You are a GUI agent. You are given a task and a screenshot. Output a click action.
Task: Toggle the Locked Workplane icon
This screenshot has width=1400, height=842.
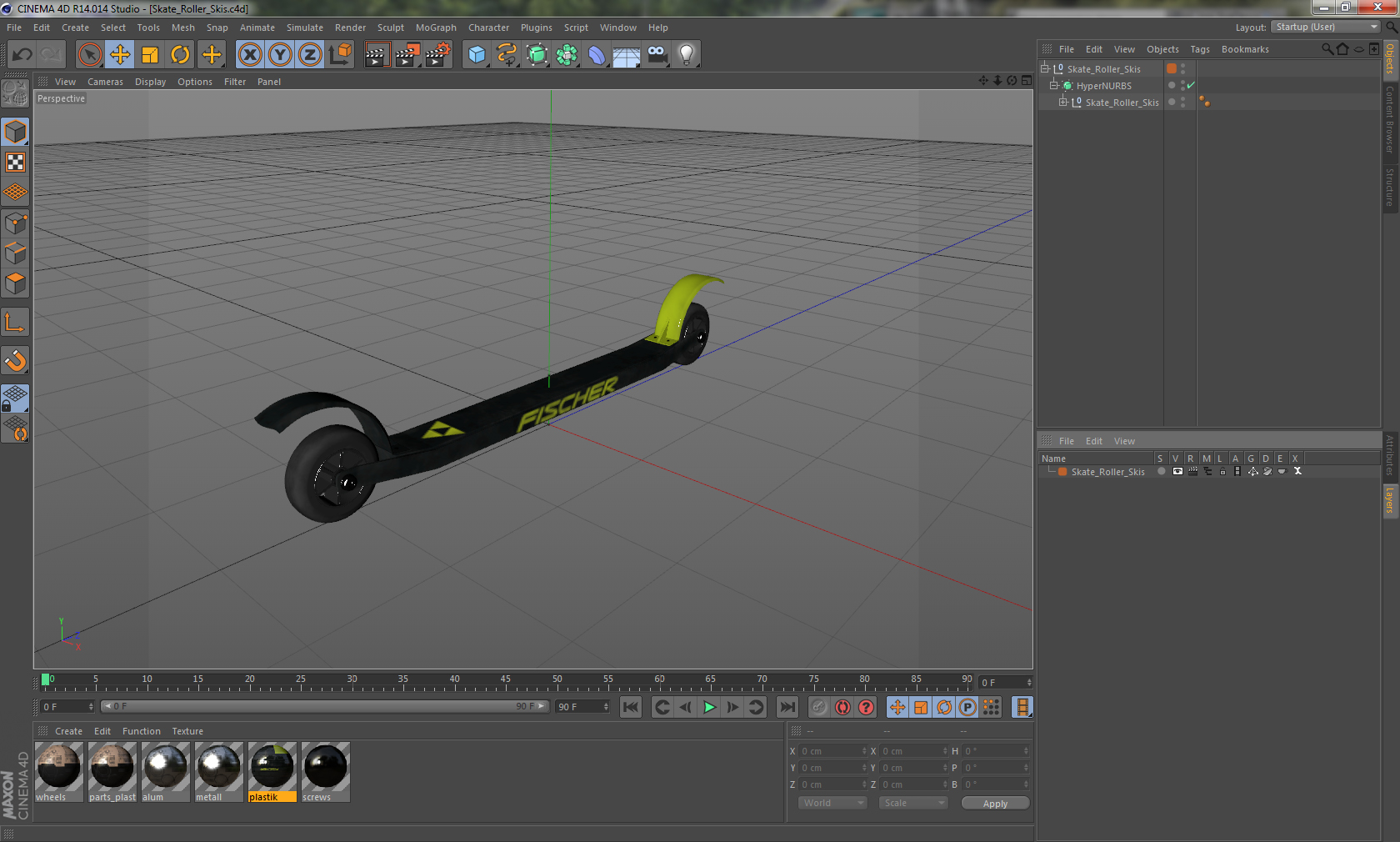tap(16, 398)
